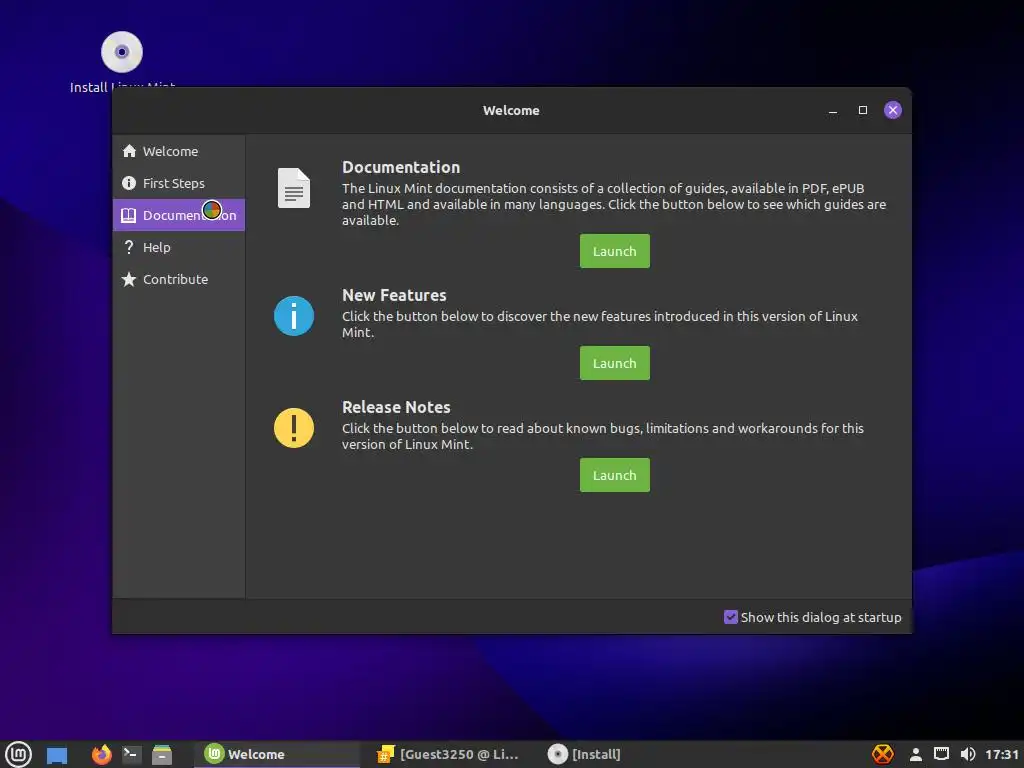Click the home icon beside Welcome
Screen dimensions: 1024x768
click(129, 151)
